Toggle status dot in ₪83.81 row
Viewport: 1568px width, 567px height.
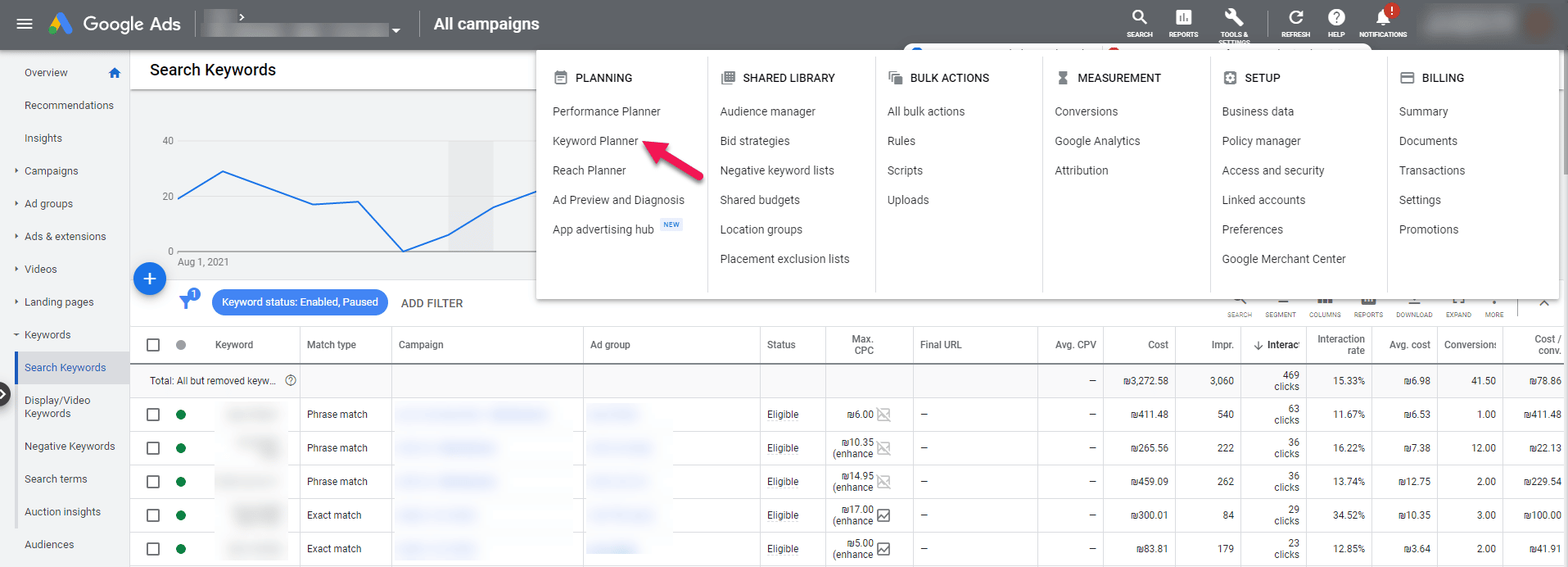pyautogui.click(x=181, y=549)
